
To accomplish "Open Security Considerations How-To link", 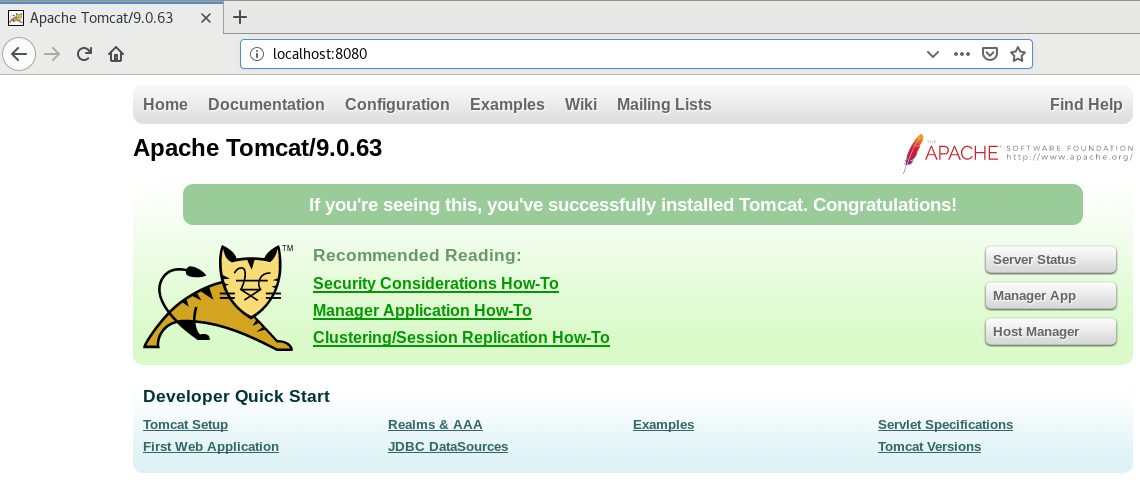I will (435, 283).
